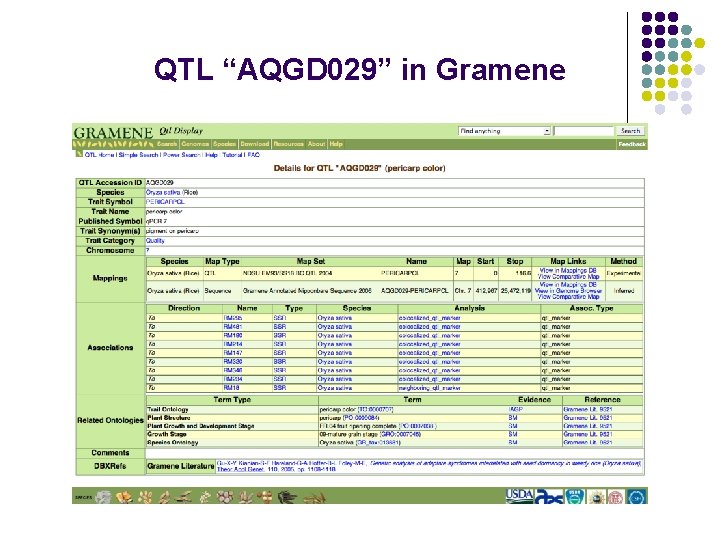
Task: Open marker RM160 link
Action: [233, 336]
